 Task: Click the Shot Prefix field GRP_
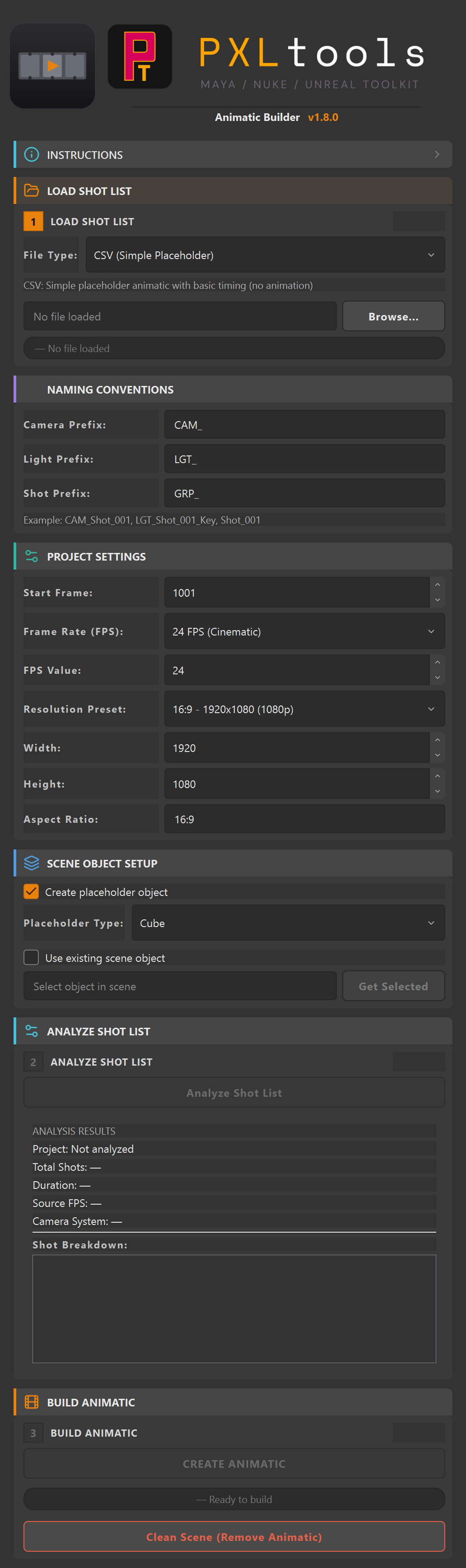point(305,493)
